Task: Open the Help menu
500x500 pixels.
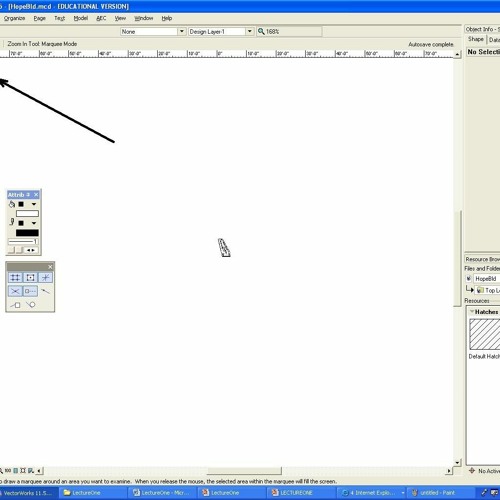Action: tap(167, 18)
